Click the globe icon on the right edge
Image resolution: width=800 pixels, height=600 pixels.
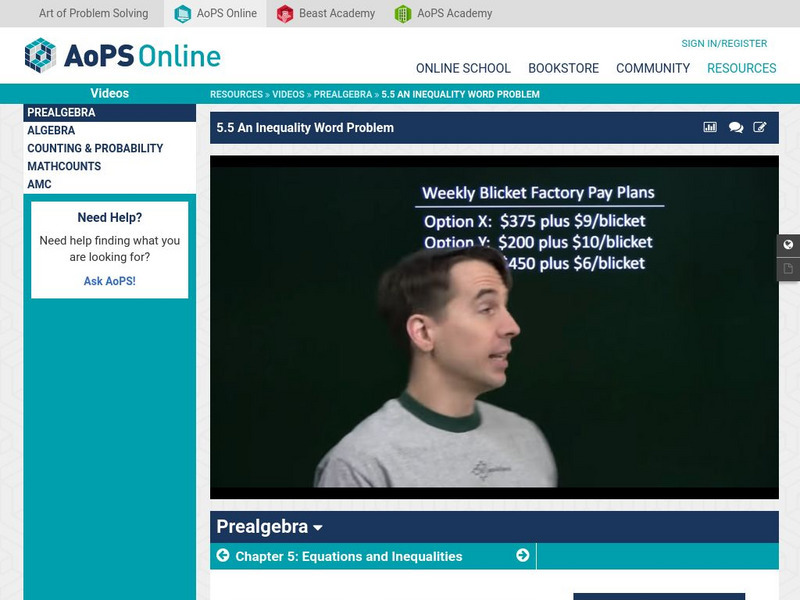tap(788, 245)
